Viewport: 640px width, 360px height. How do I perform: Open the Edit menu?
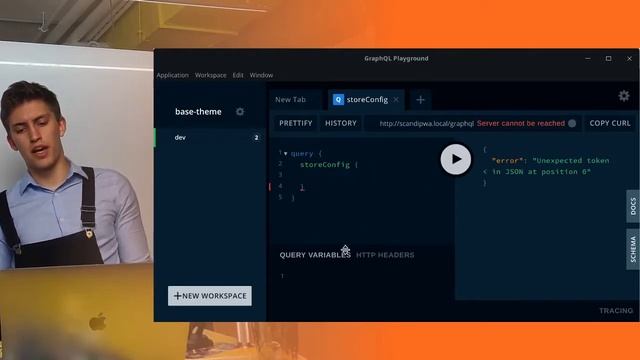(238, 75)
